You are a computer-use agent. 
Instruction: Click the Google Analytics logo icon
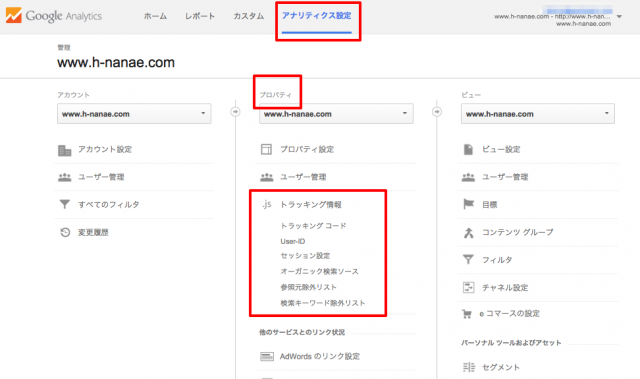point(13,16)
